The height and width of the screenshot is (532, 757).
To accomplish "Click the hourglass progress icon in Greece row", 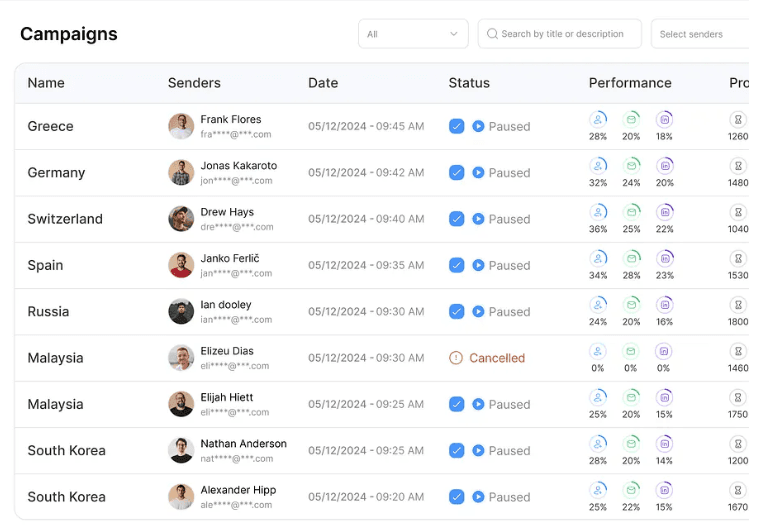I will (x=738, y=119).
